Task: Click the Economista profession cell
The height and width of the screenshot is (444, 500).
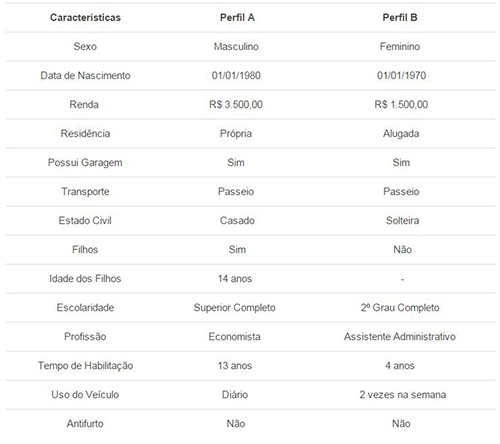Action: 234,336
